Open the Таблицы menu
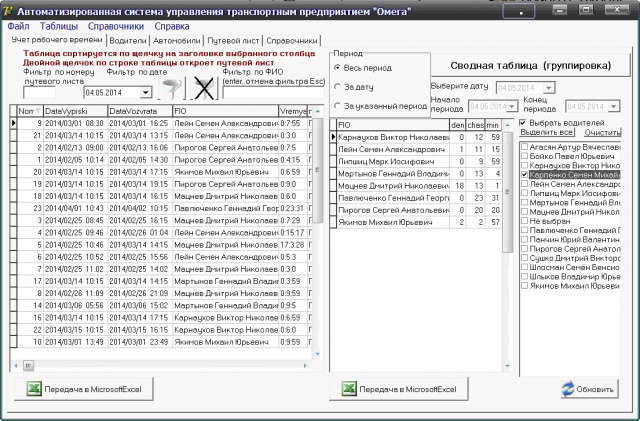 (59, 26)
